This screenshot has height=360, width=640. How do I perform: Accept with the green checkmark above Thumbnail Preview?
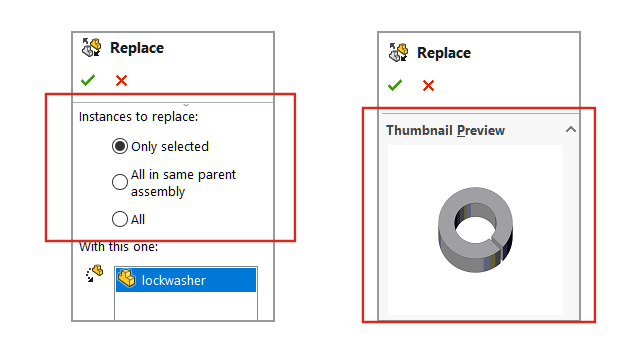click(x=395, y=85)
